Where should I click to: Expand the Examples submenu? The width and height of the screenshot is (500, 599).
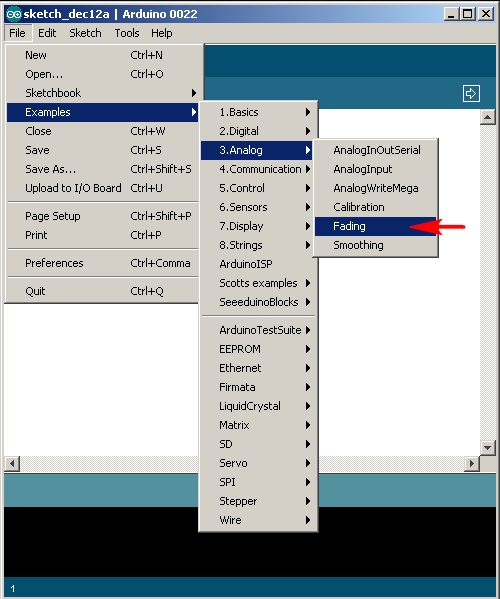[102, 112]
